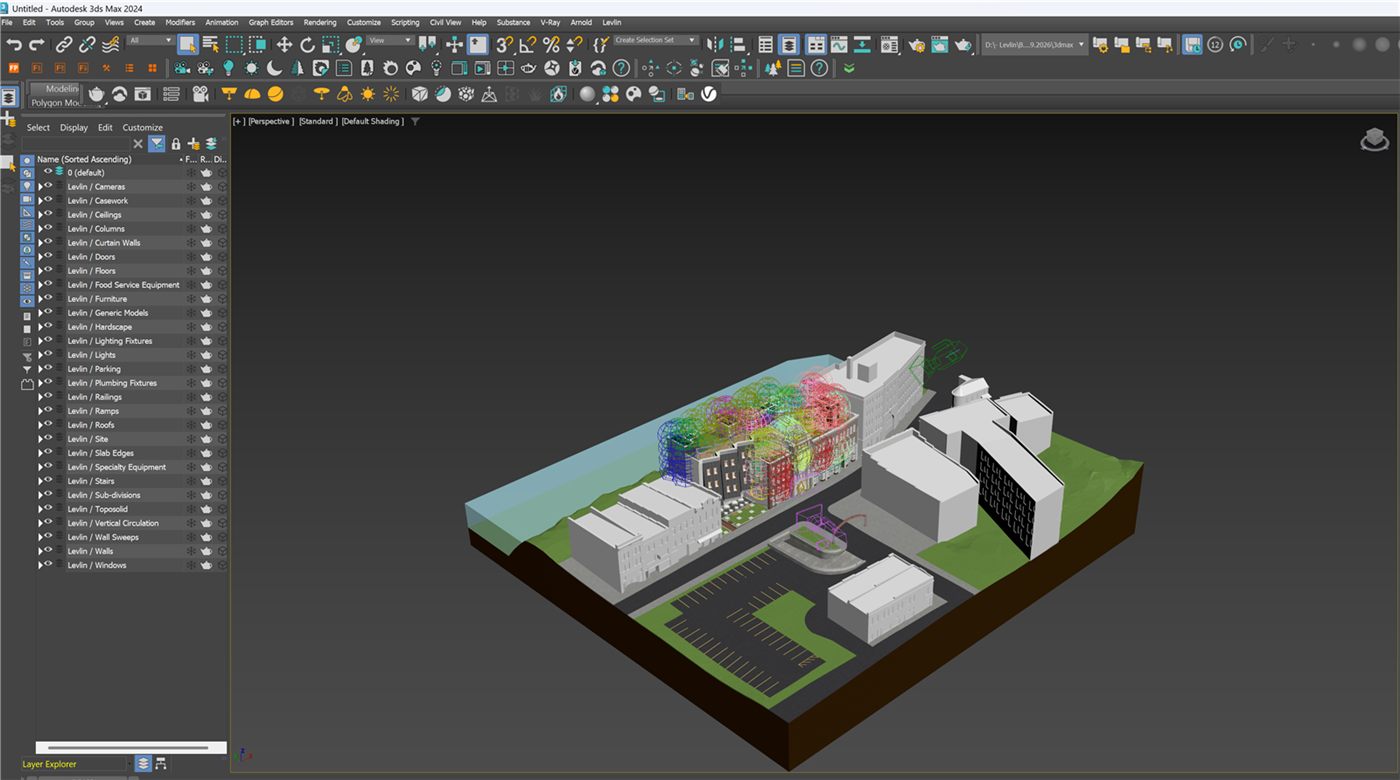Open the View reference coordinate dropdown
This screenshot has width=1400, height=780.
coord(390,40)
